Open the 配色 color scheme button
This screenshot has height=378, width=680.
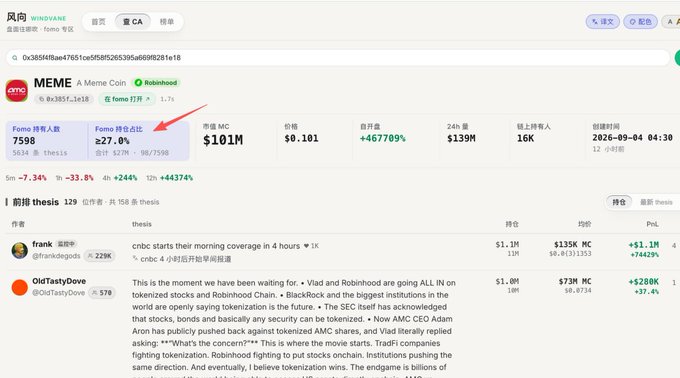click(641, 22)
